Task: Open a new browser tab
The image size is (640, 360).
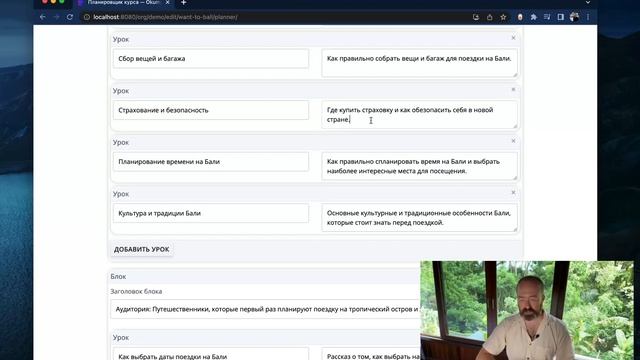Action: [184, 2]
